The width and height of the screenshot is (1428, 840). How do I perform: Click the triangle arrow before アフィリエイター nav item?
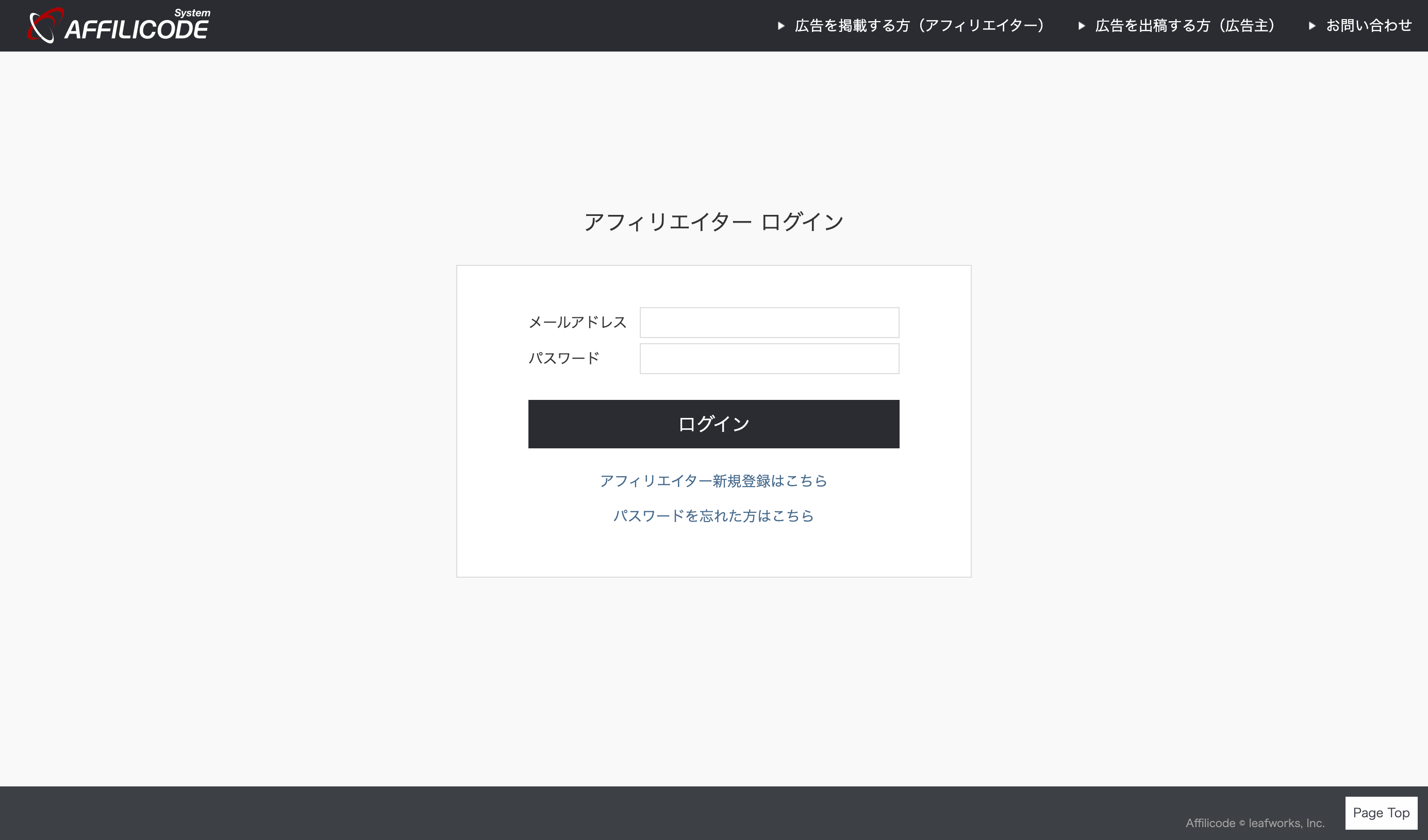click(x=781, y=26)
